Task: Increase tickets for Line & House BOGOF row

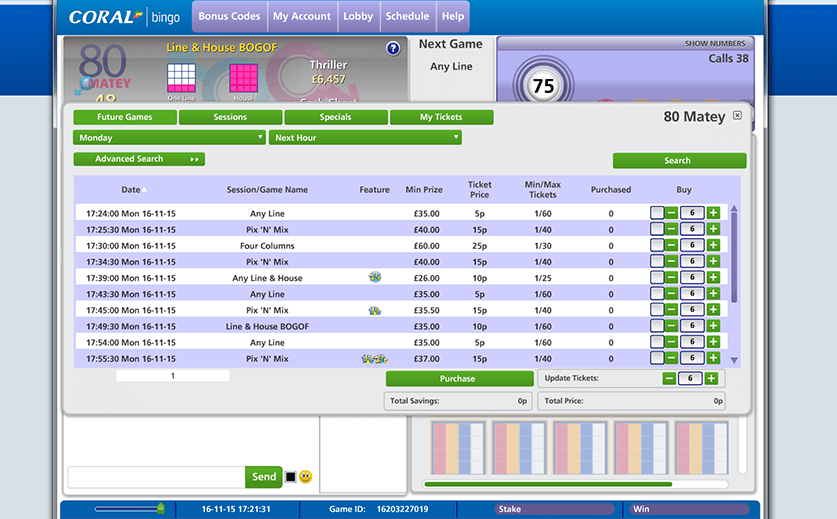Action: 713,326
